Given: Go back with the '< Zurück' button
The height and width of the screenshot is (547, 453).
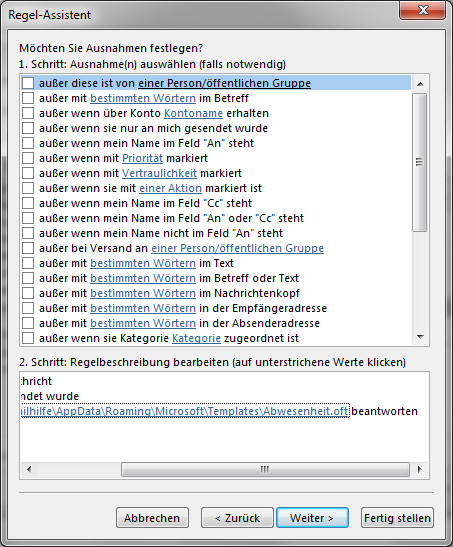Looking at the screenshot, I should coord(237,518).
